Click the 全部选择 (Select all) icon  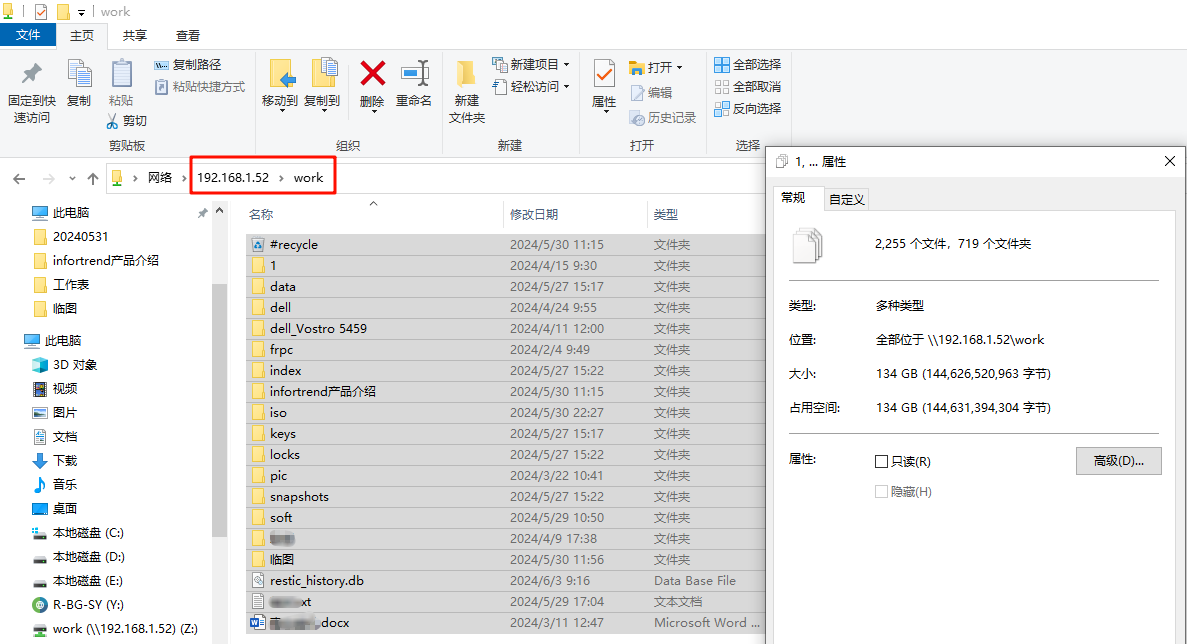[x=722, y=63]
